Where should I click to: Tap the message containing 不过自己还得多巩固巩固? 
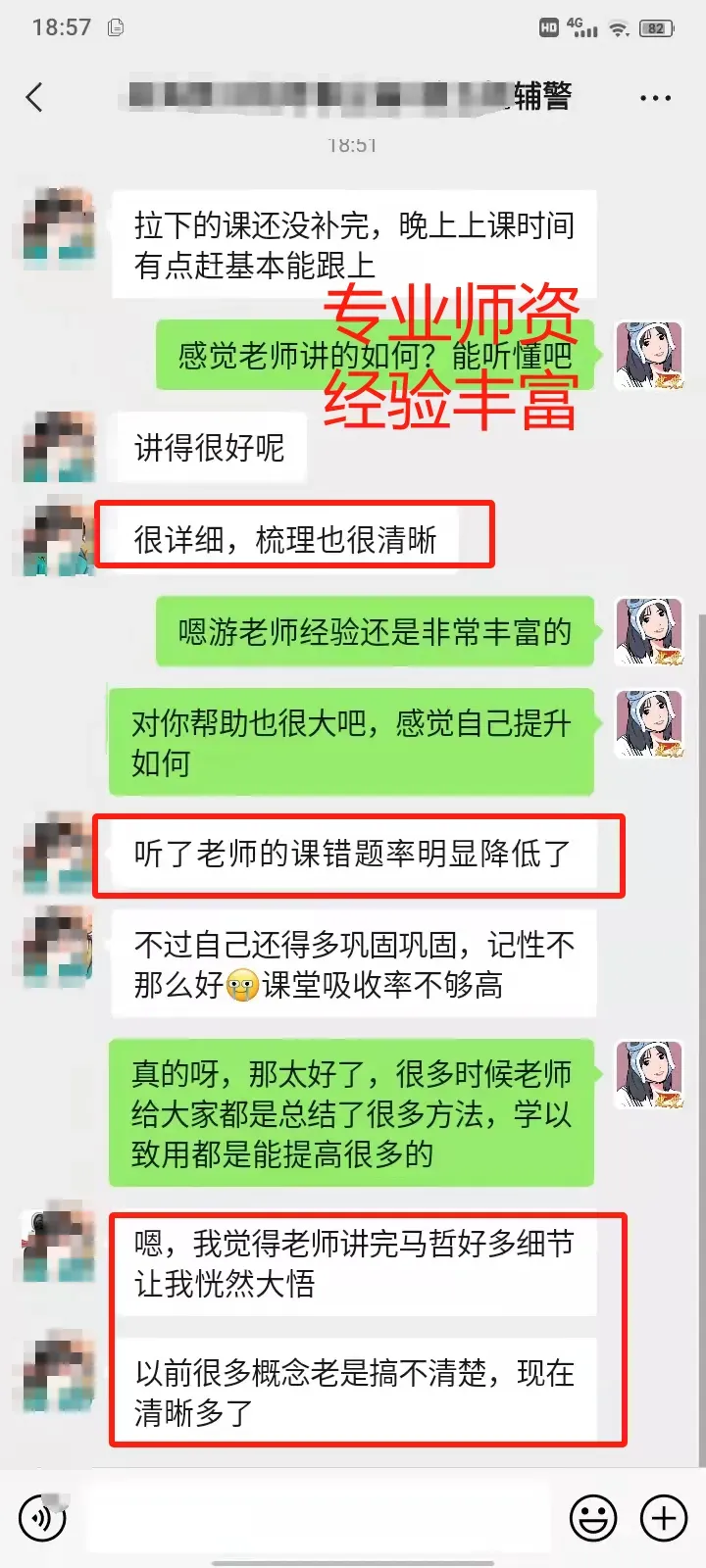pyautogui.click(x=354, y=964)
